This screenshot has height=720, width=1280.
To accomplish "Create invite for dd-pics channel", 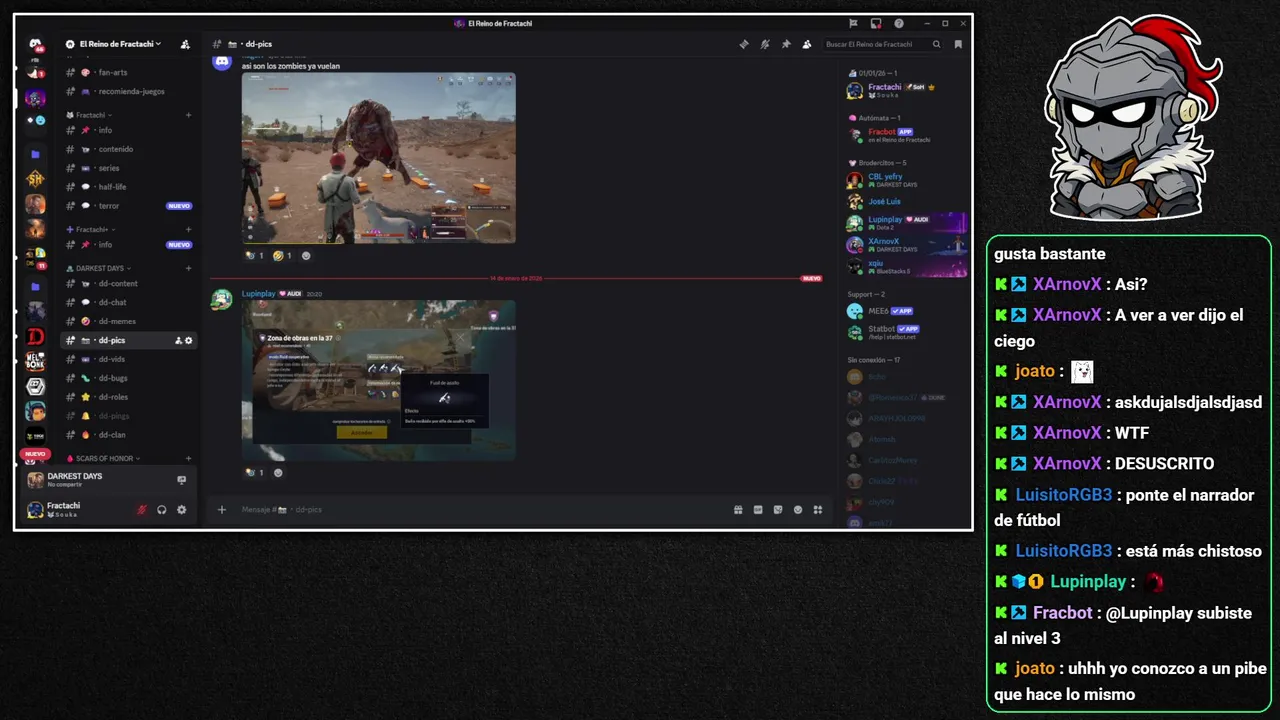I will point(178,341).
